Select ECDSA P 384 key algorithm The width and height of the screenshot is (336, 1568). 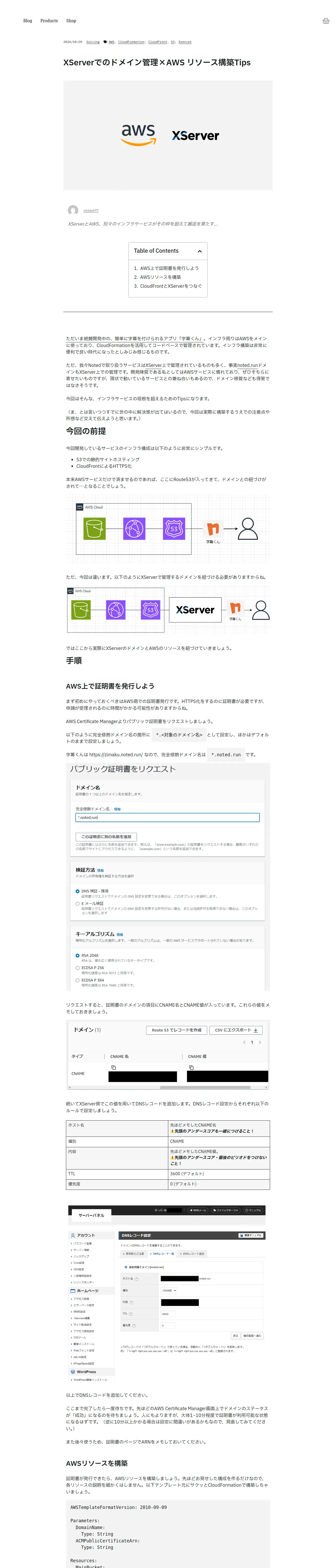77,981
